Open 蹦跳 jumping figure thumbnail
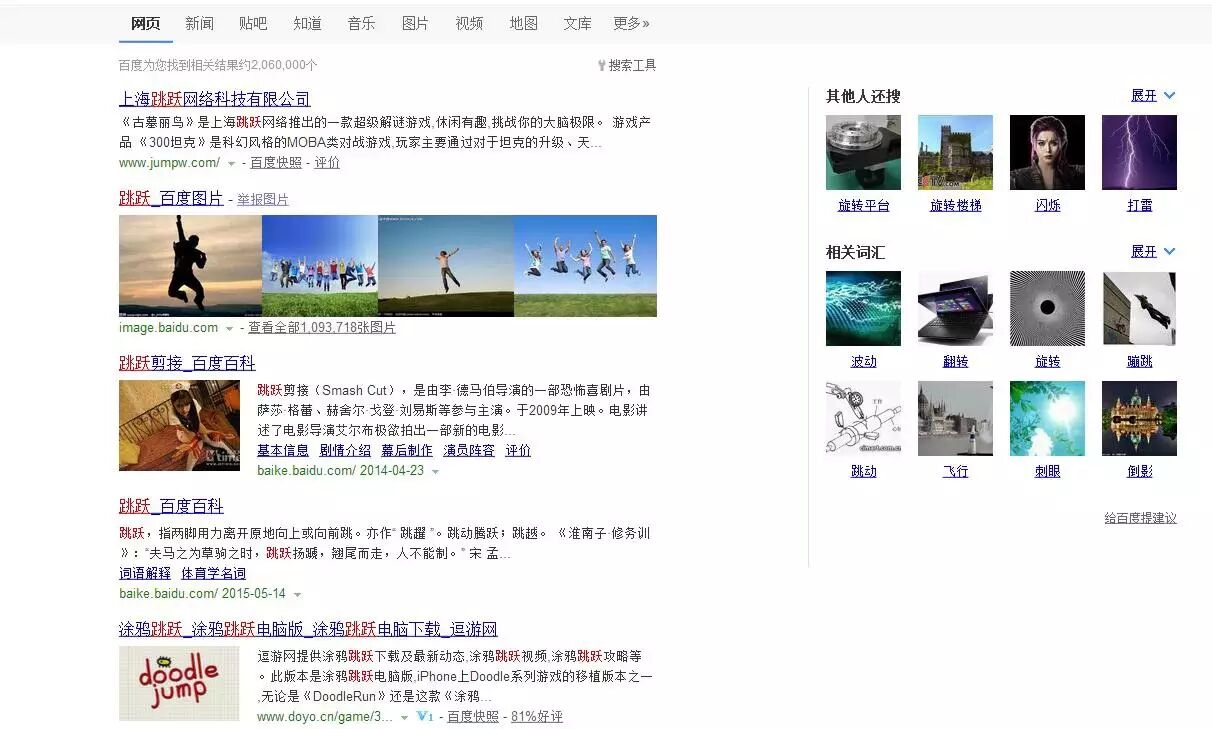 [1139, 308]
